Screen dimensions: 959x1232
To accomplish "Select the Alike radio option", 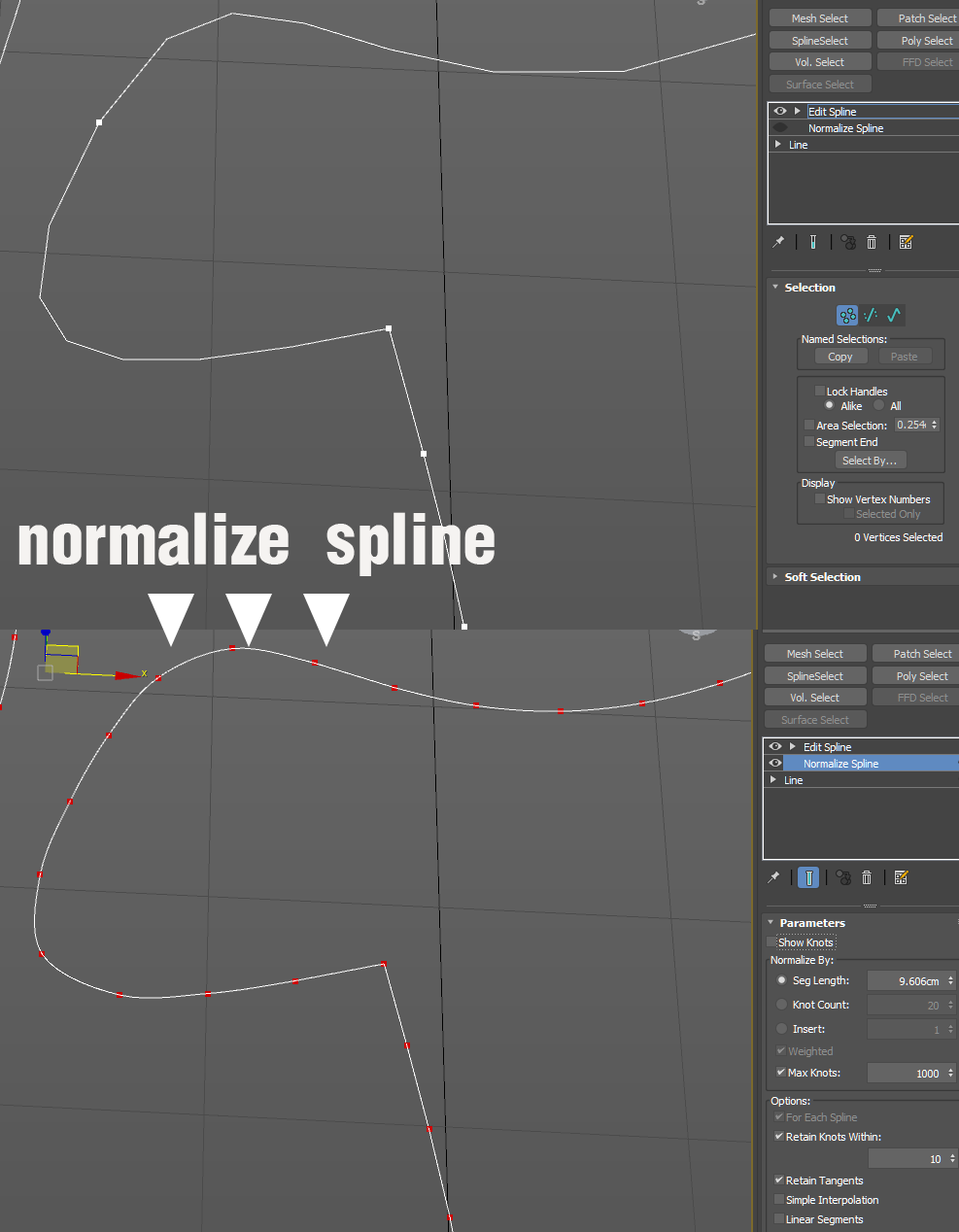I will point(829,405).
